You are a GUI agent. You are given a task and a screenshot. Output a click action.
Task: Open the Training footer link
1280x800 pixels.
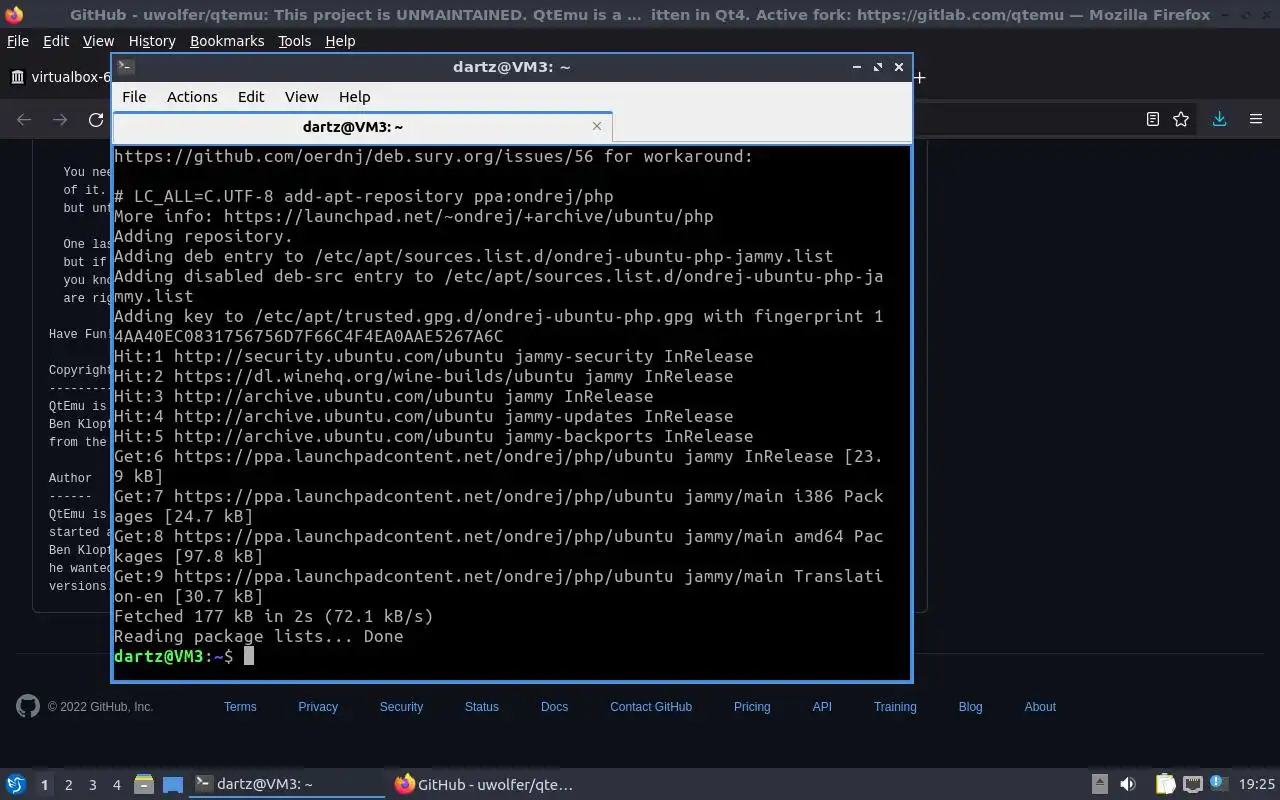click(895, 707)
